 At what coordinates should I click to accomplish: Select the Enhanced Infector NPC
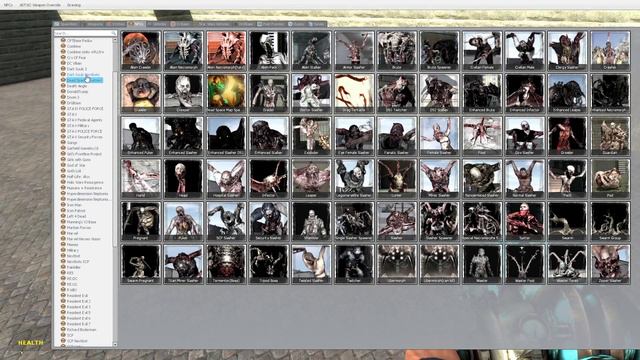[x=525, y=93]
